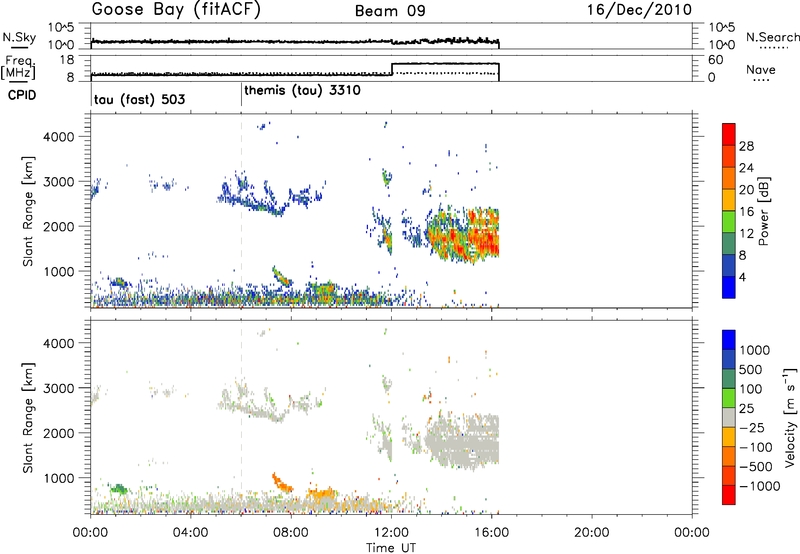Click the 'Nave' legend label
Screen dimensions: 800x554
761,70
